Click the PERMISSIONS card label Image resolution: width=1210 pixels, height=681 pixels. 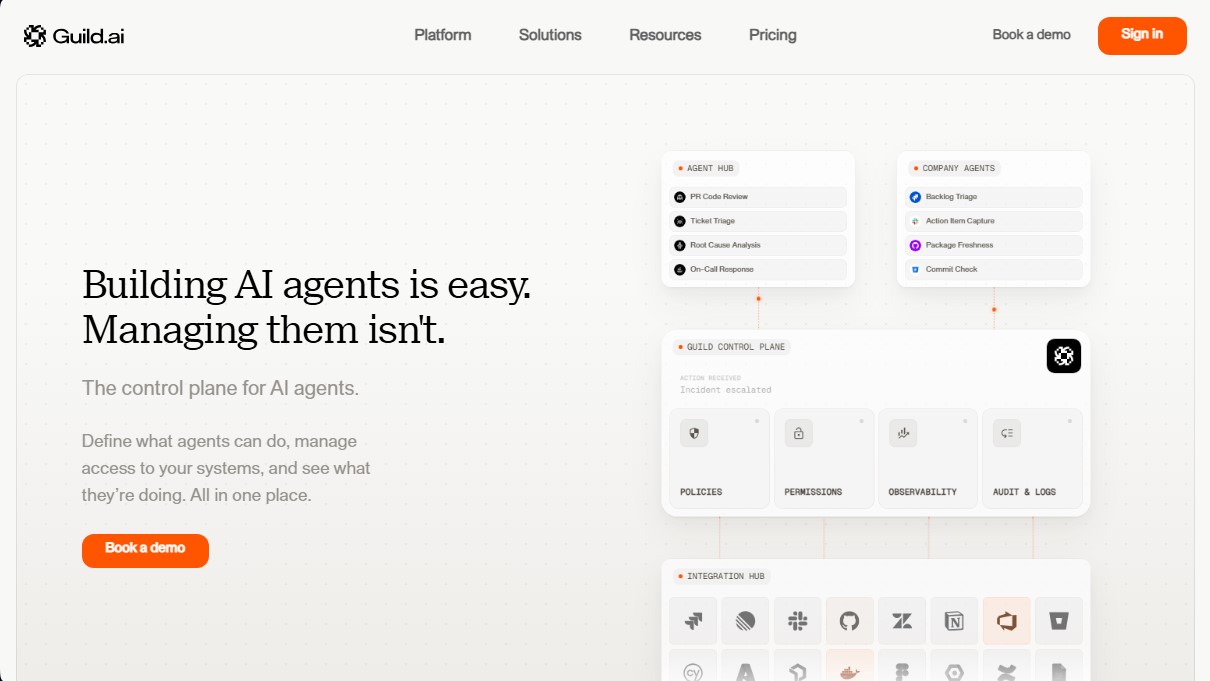tap(813, 492)
